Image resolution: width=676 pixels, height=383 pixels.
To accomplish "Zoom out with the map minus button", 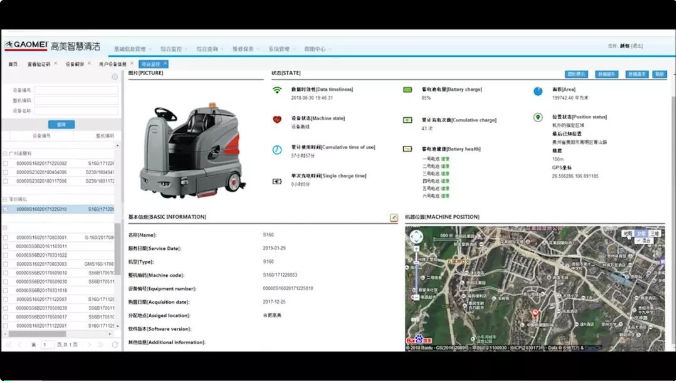I will pos(416,298).
